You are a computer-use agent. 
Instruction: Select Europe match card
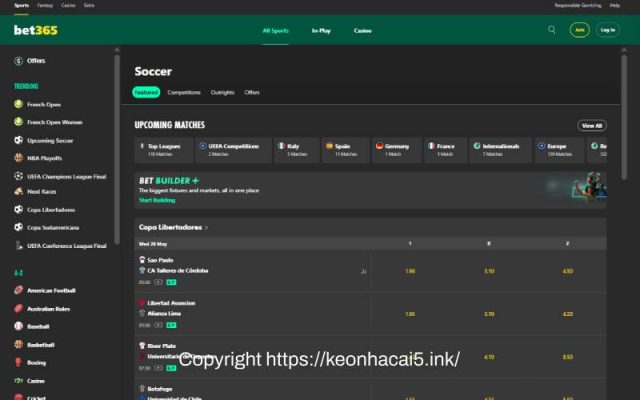pyautogui.click(x=559, y=150)
